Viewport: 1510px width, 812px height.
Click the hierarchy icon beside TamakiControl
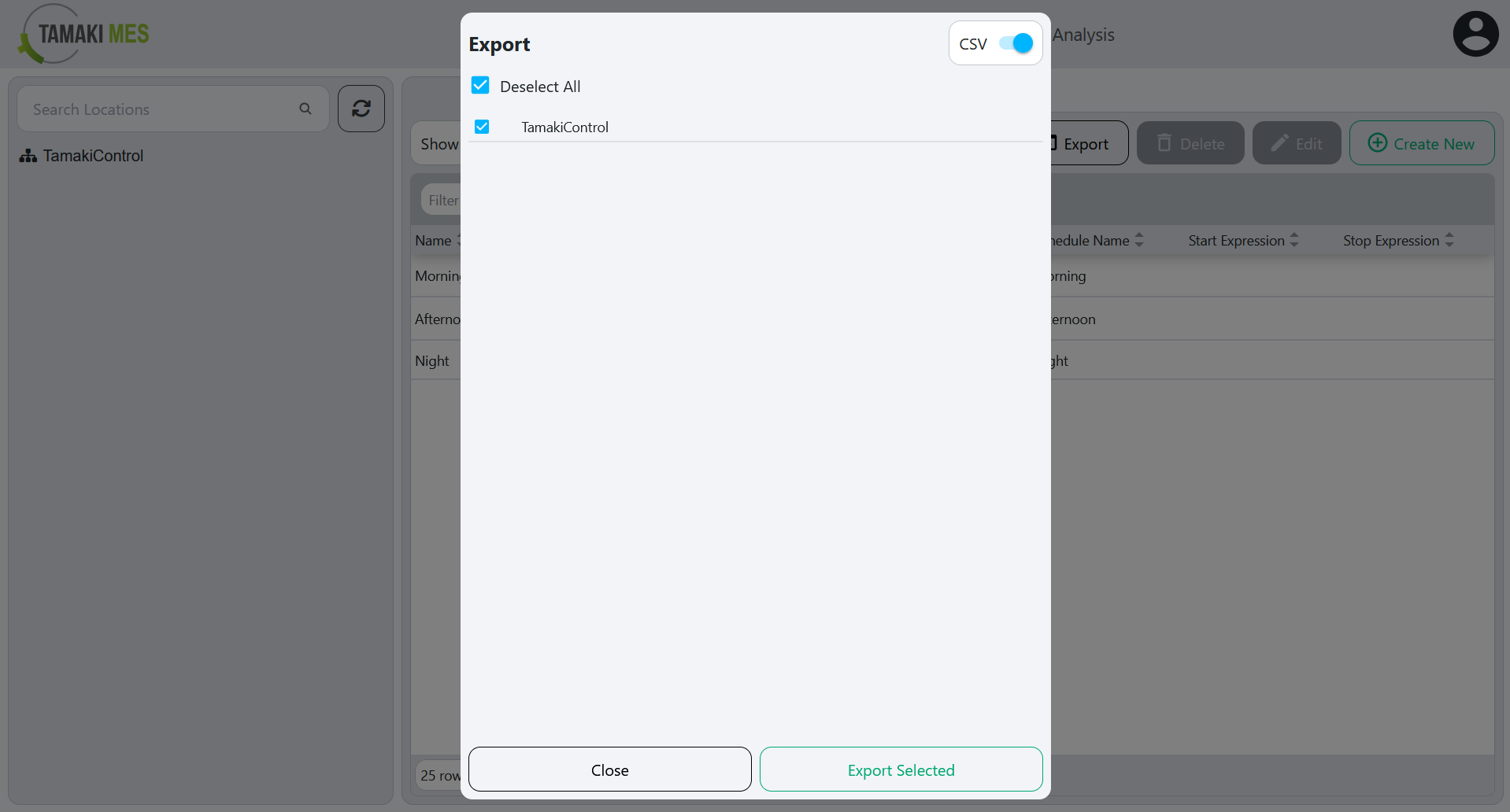click(28, 155)
